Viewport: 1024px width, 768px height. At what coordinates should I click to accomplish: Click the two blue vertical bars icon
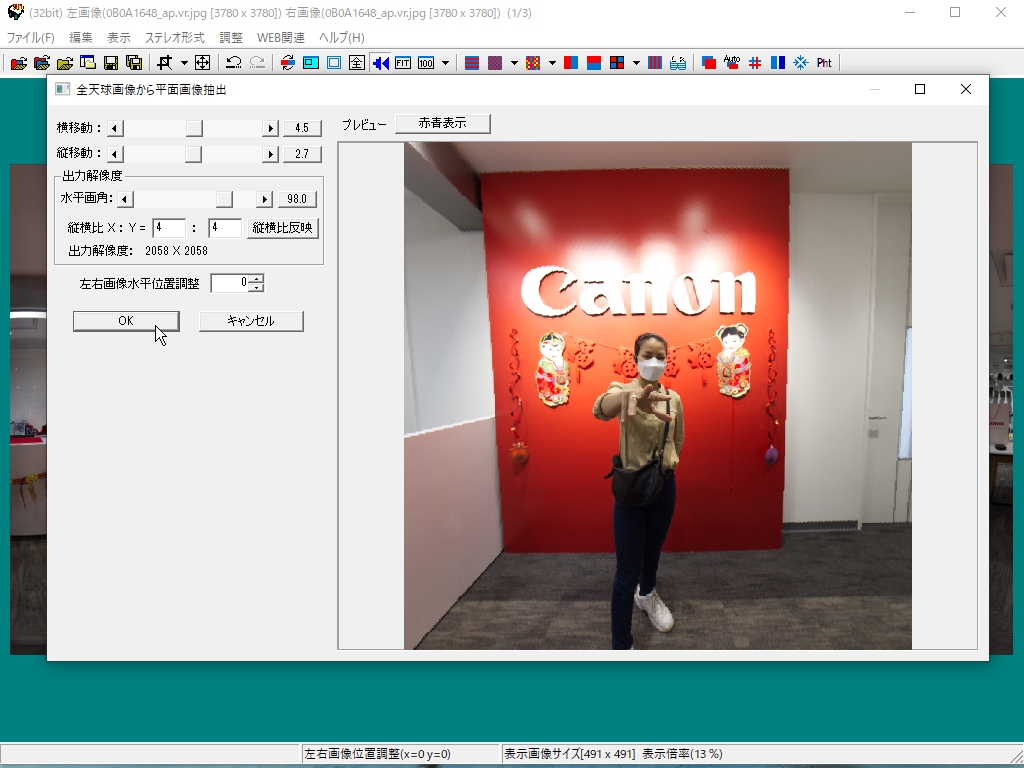(x=778, y=63)
